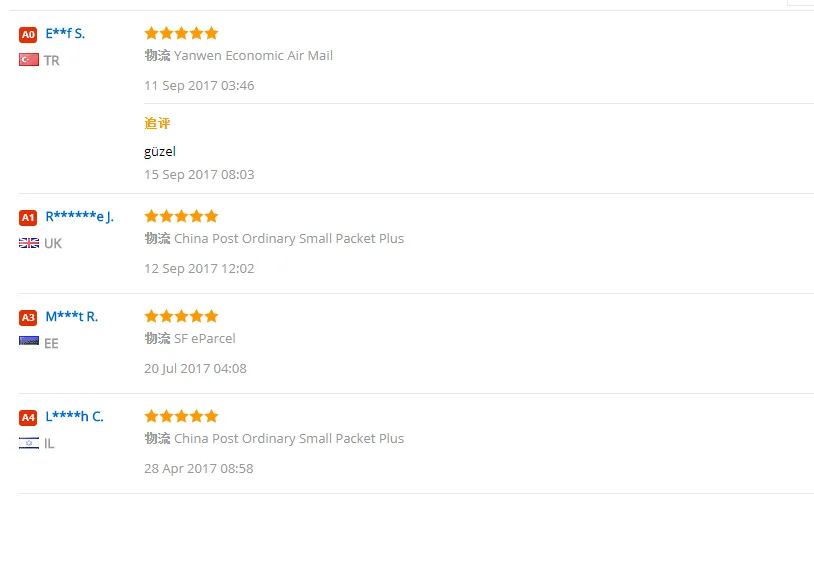
Task: Click the Israel flag icon
Action: 29,443
